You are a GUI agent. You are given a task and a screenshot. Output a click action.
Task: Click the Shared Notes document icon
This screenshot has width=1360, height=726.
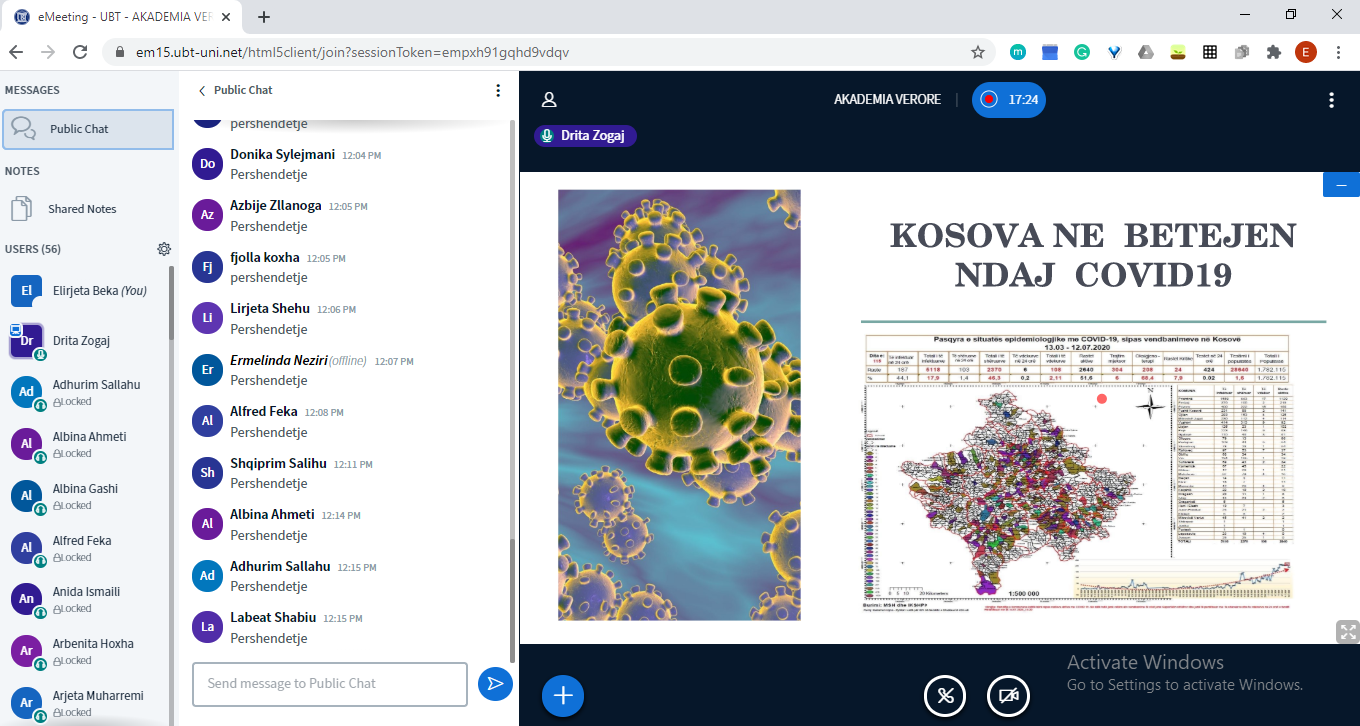tap(21, 209)
